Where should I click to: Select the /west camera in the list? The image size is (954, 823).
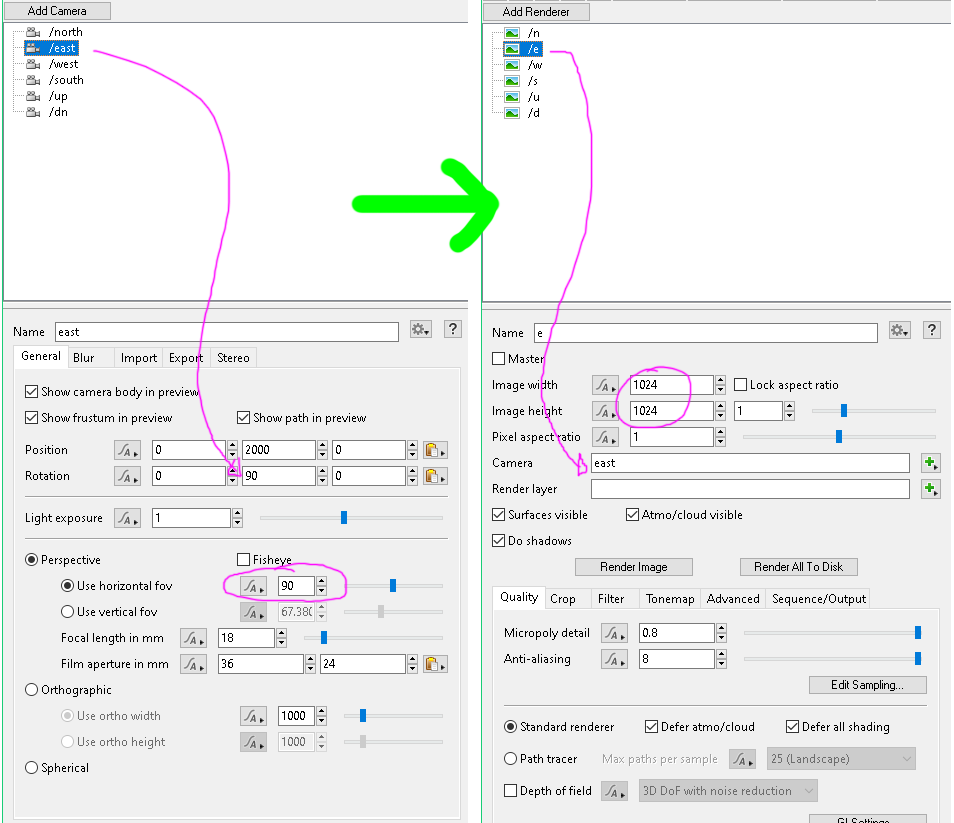[63, 64]
